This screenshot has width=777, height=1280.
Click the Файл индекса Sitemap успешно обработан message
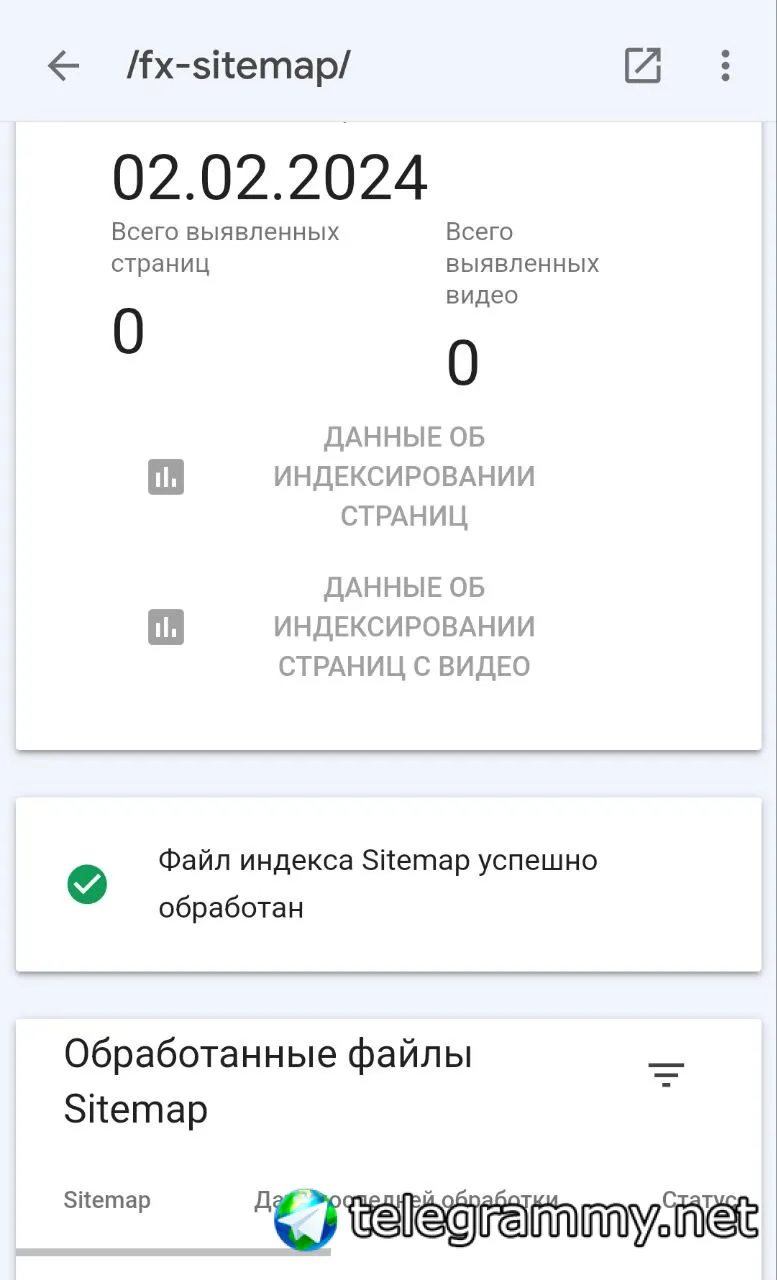(378, 884)
